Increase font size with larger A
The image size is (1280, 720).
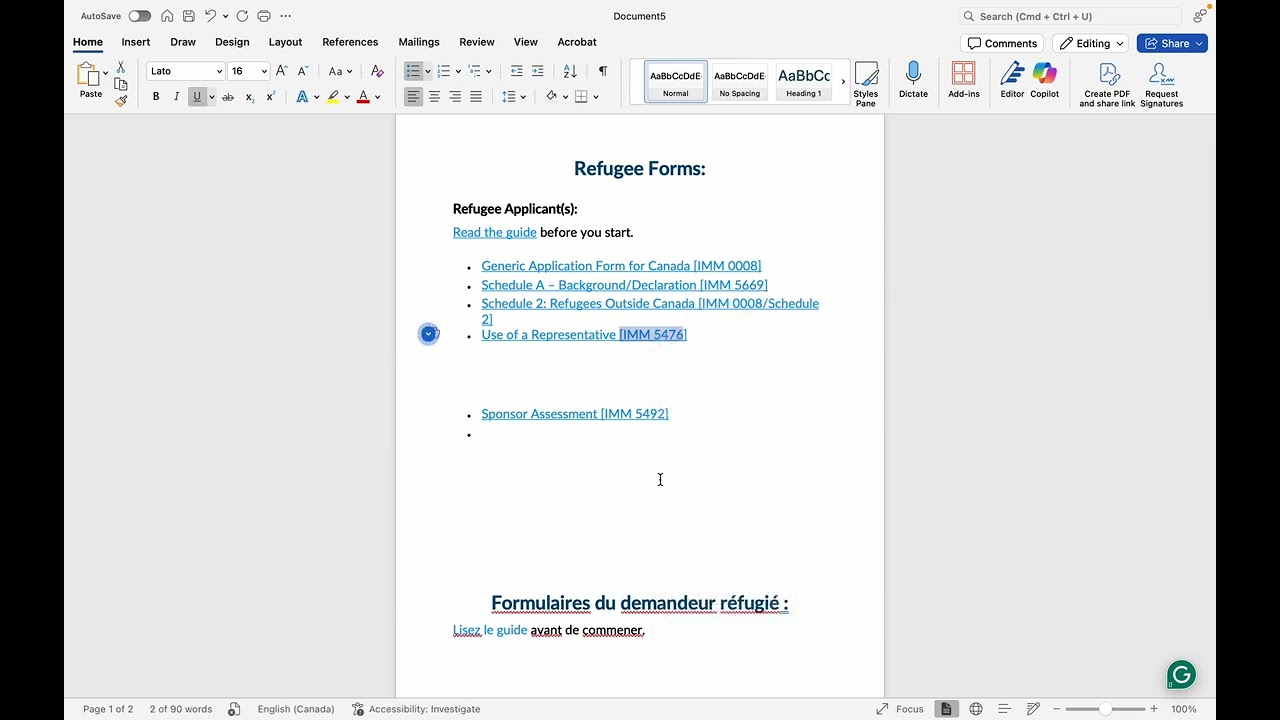[282, 71]
